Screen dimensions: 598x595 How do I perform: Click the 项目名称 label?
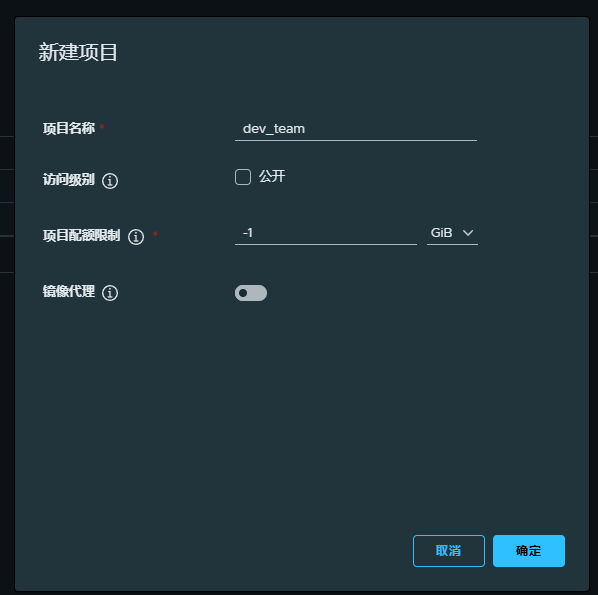[x=69, y=129]
